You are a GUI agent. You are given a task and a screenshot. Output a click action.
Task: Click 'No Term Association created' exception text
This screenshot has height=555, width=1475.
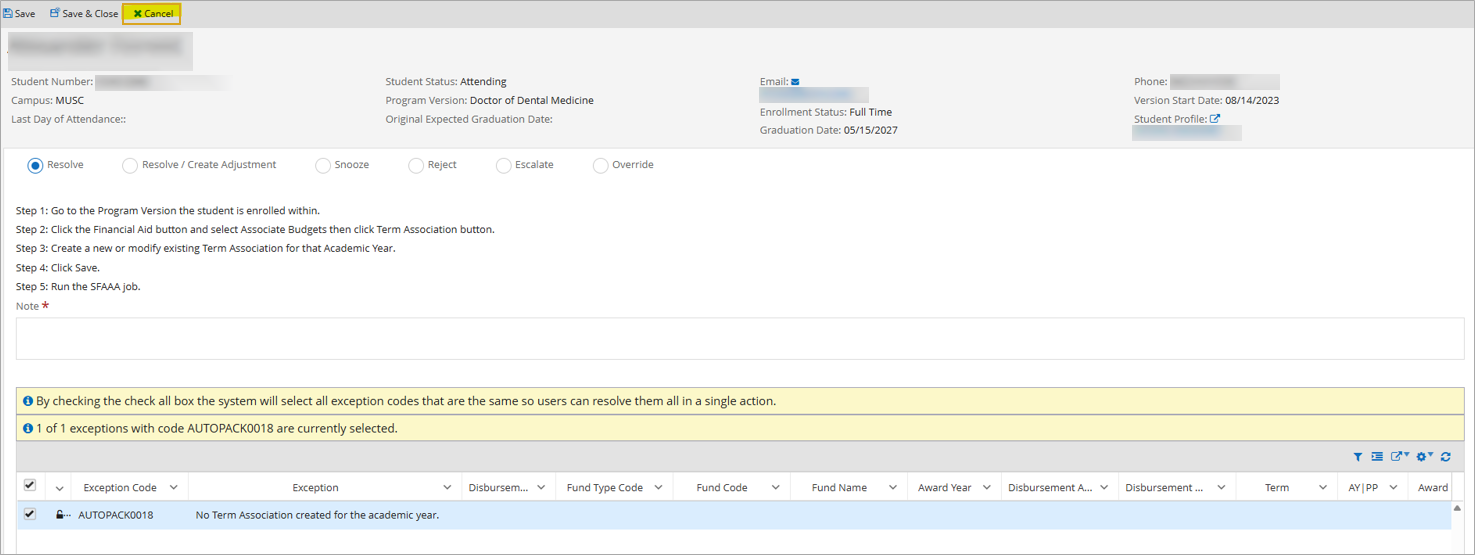(317, 515)
